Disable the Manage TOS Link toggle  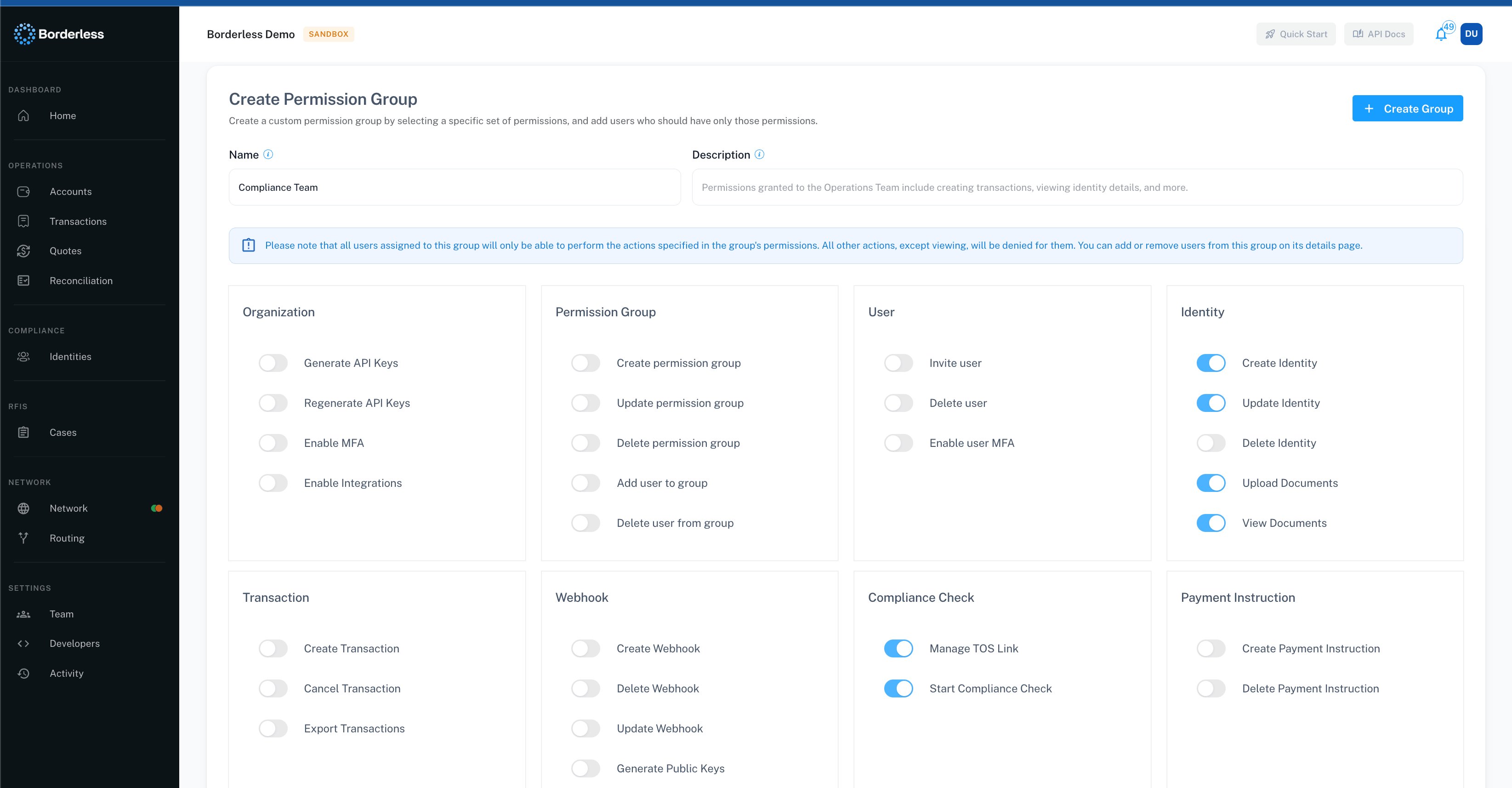click(898, 648)
